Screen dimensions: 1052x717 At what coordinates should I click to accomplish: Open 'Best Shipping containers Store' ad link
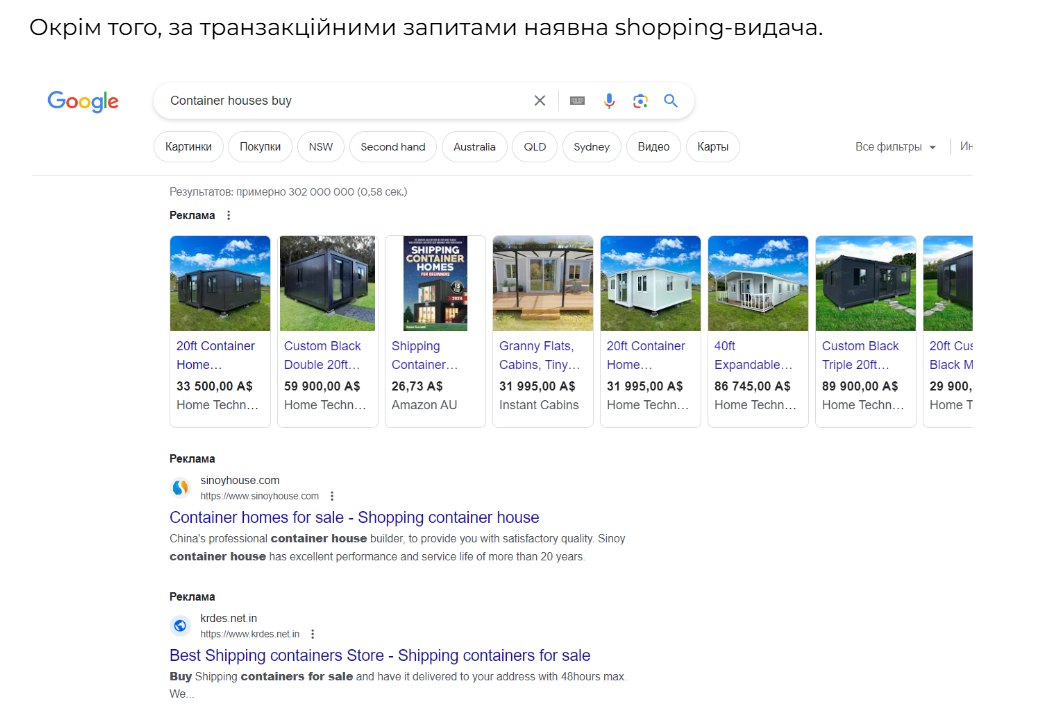[380, 655]
